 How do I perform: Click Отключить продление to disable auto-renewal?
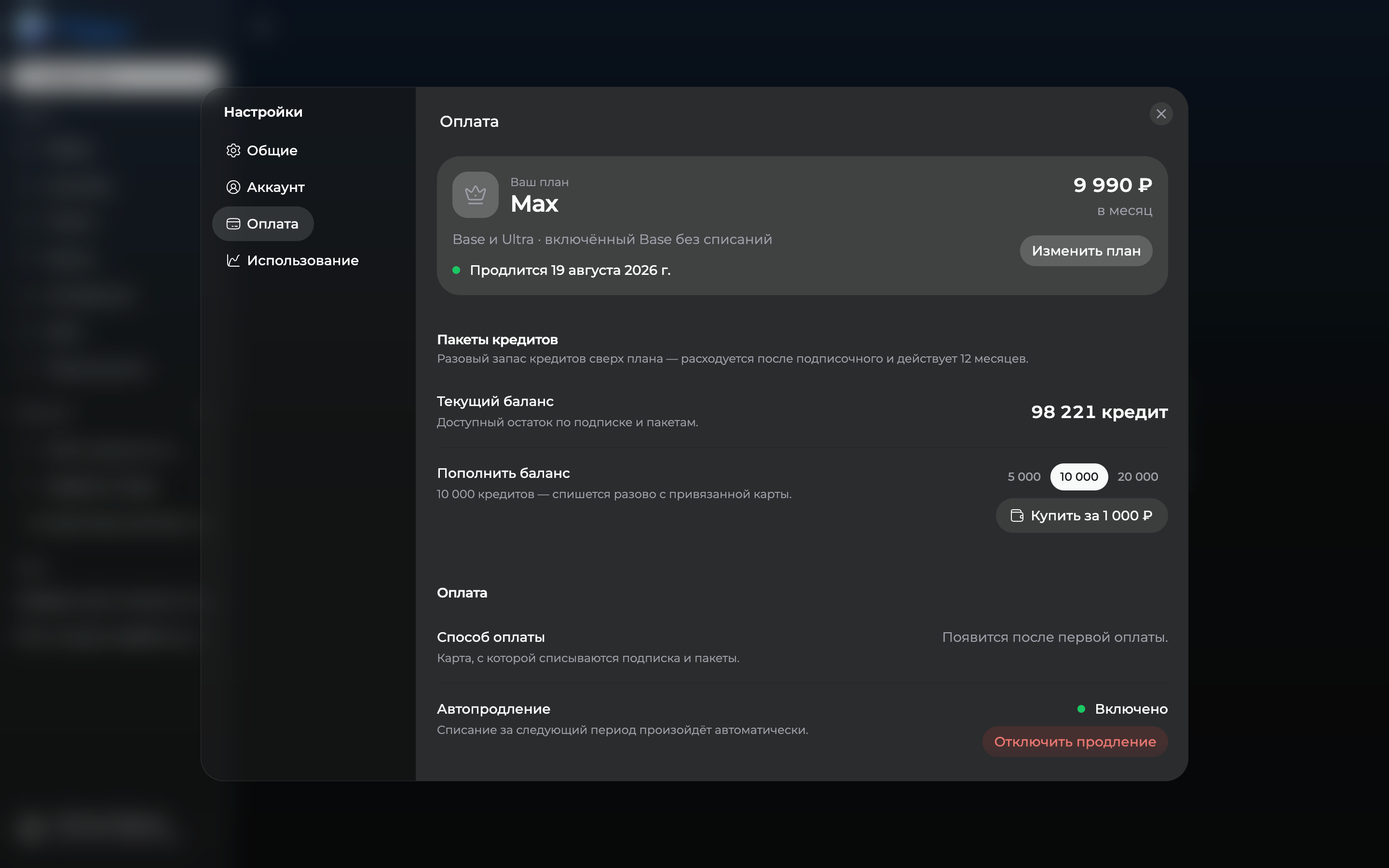[x=1075, y=742]
